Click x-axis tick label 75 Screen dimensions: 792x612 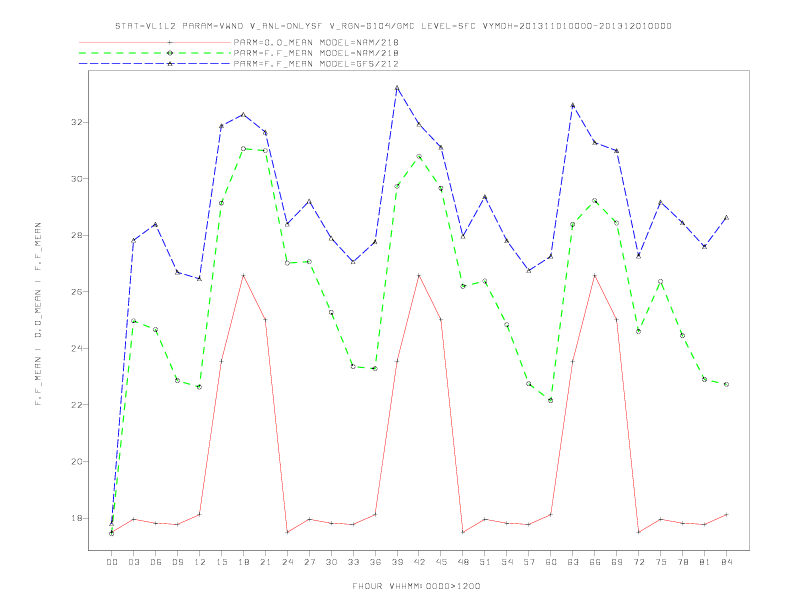coord(661,562)
